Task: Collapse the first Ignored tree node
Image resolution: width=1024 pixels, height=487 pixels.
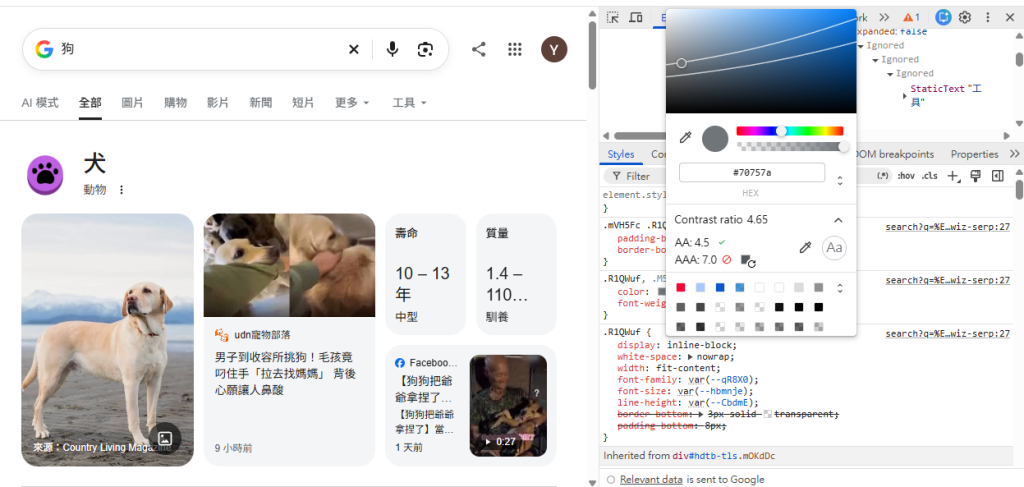Action: tap(861, 46)
